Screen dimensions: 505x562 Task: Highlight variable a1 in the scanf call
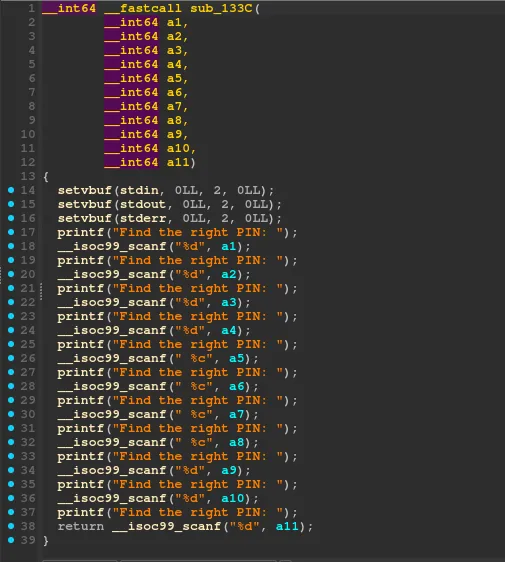(229, 246)
